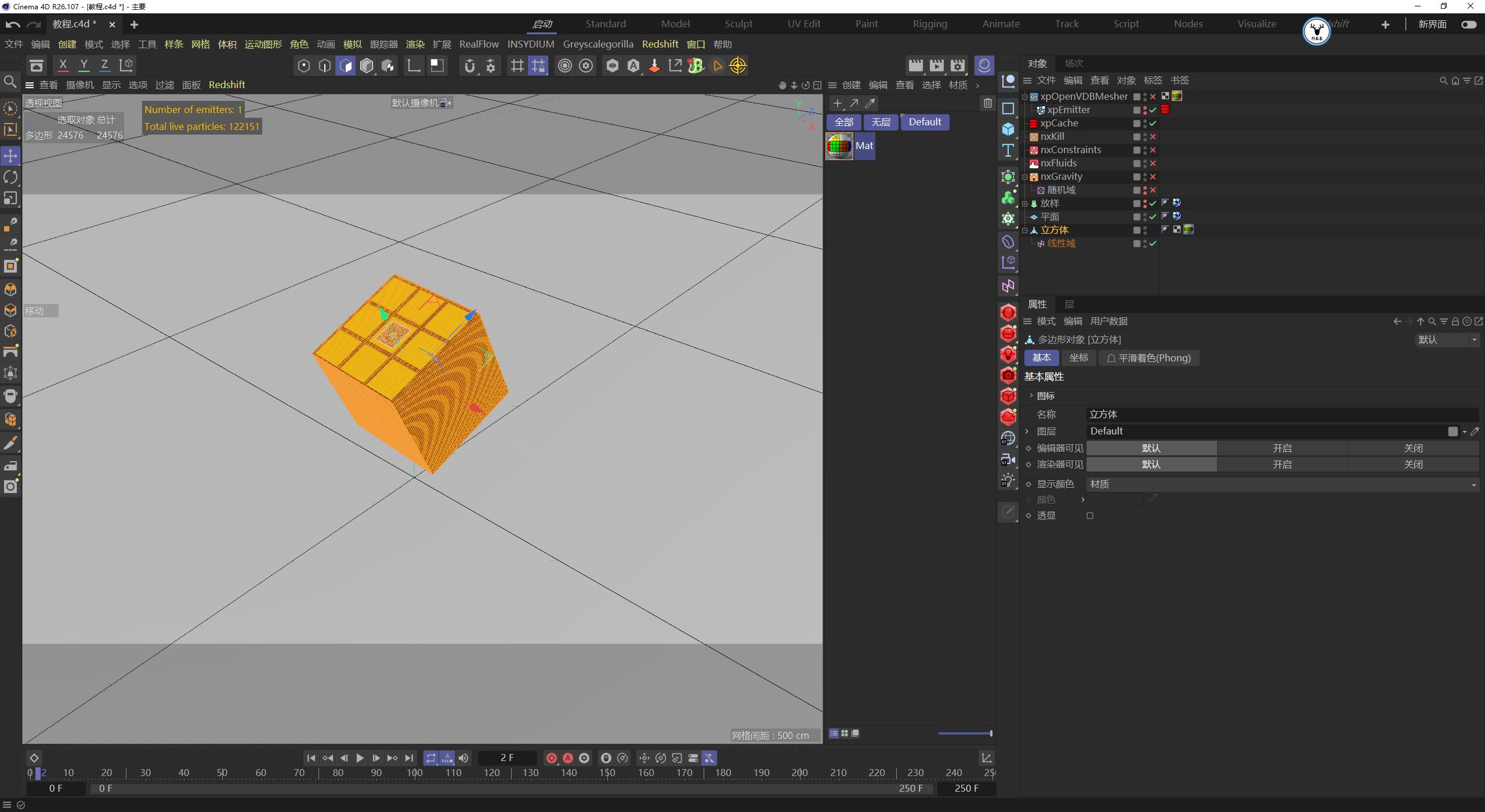The image size is (1485, 812).
Task: Click the 无层 button in the material manager
Action: tap(880, 122)
